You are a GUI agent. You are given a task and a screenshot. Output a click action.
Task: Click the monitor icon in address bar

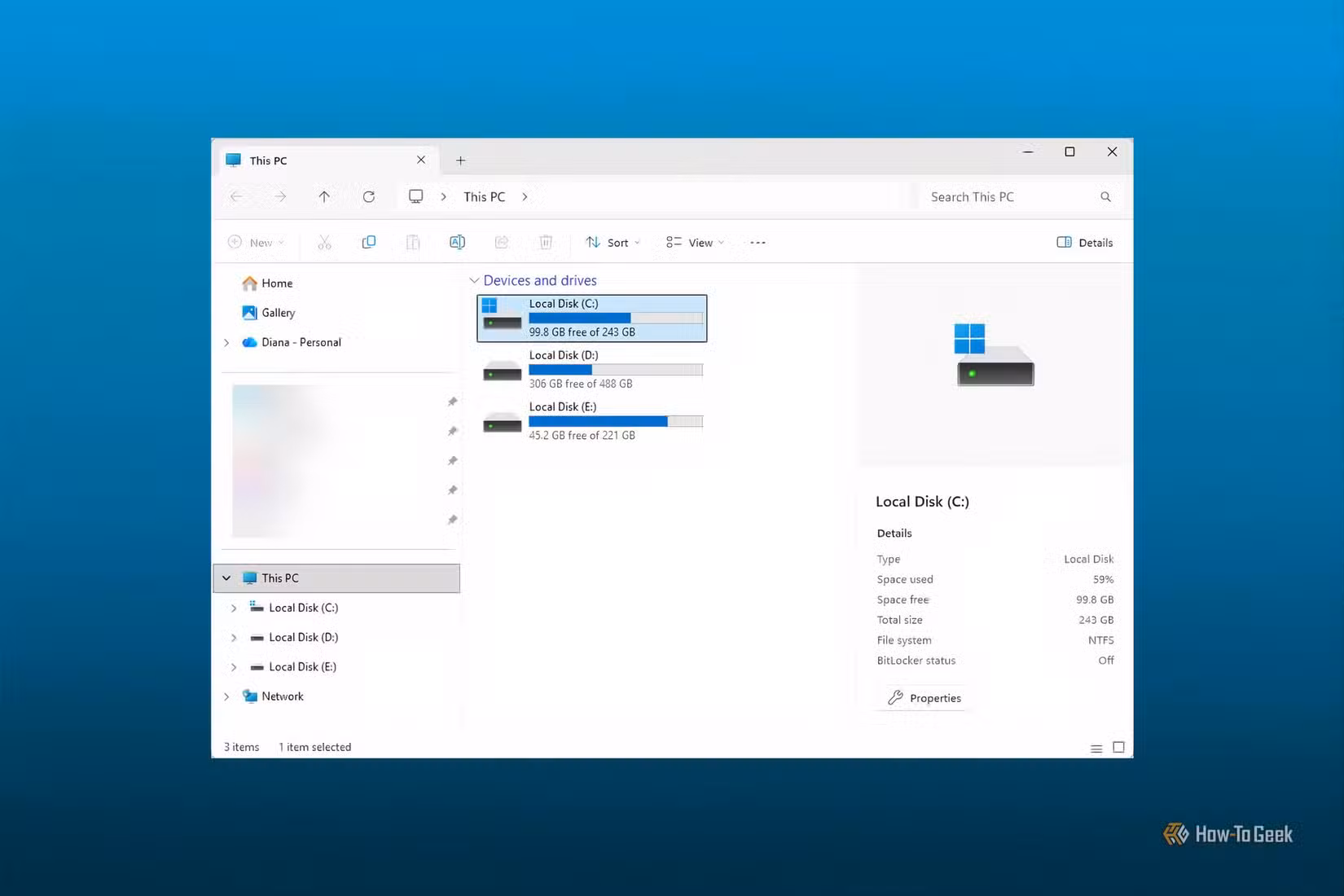[x=415, y=196]
